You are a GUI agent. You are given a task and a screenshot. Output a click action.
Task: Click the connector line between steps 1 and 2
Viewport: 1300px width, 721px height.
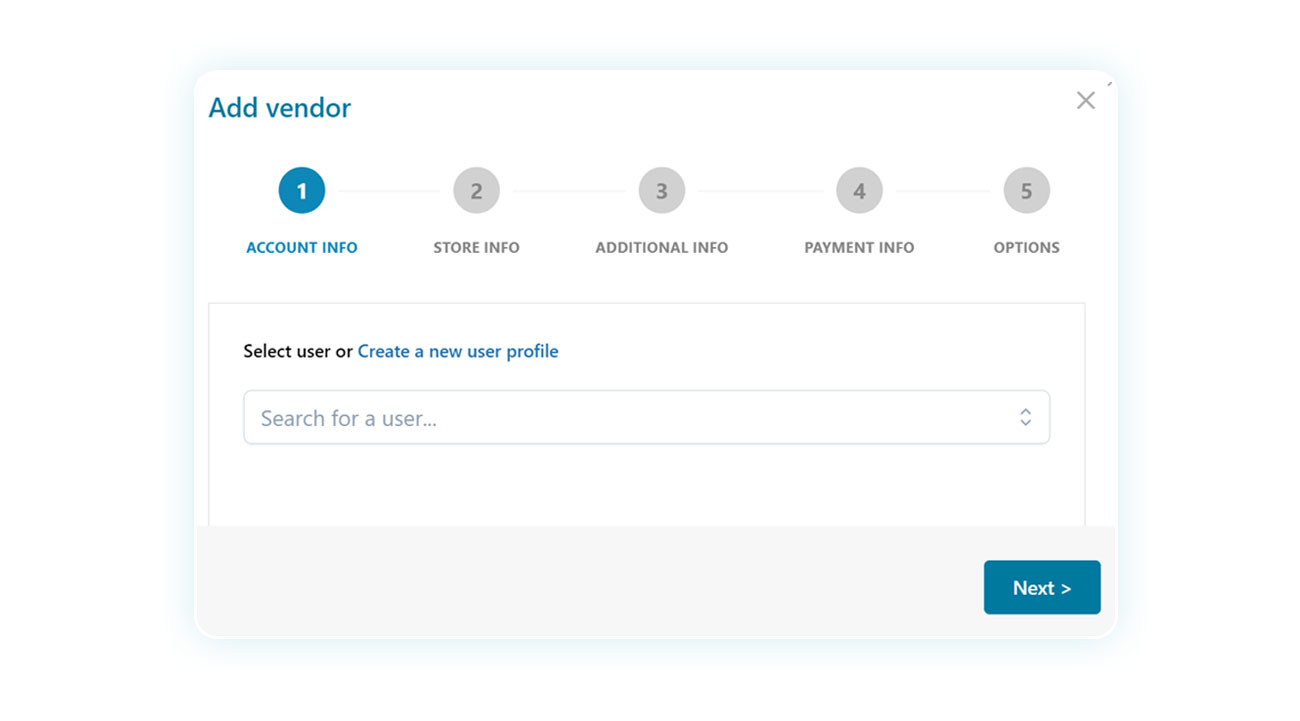[x=389, y=191]
